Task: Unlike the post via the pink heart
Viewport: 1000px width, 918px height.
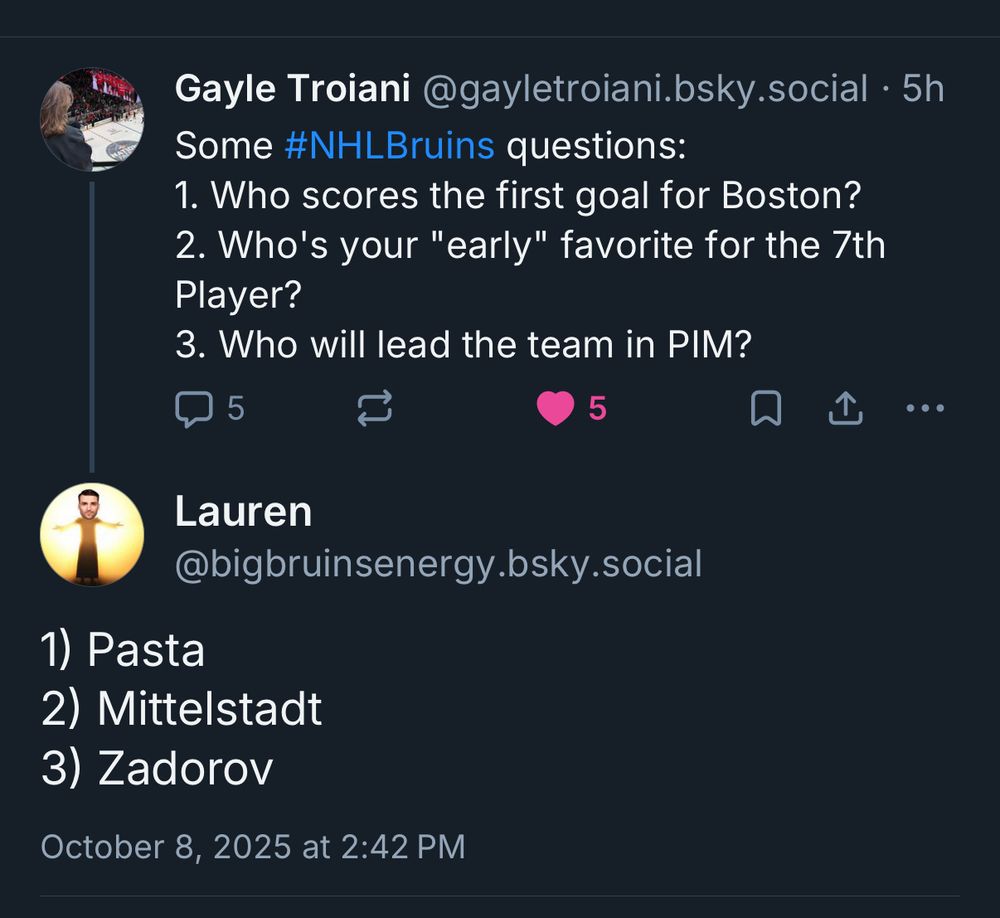Action: [x=556, y=408]
